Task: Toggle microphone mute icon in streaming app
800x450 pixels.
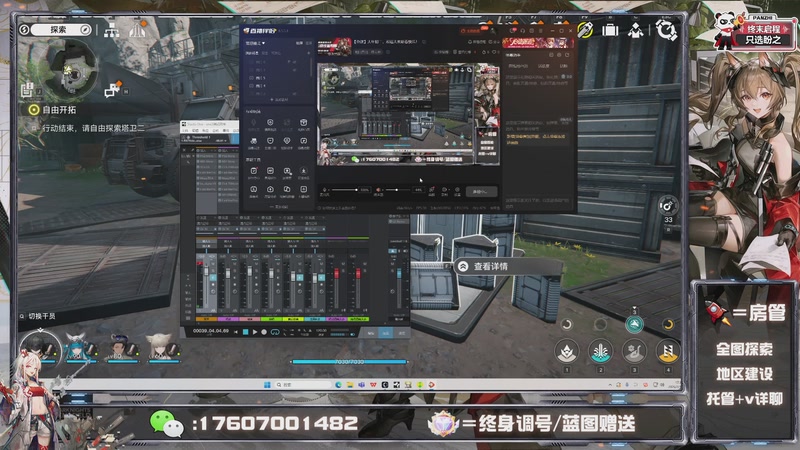Action: coord(324,189)
